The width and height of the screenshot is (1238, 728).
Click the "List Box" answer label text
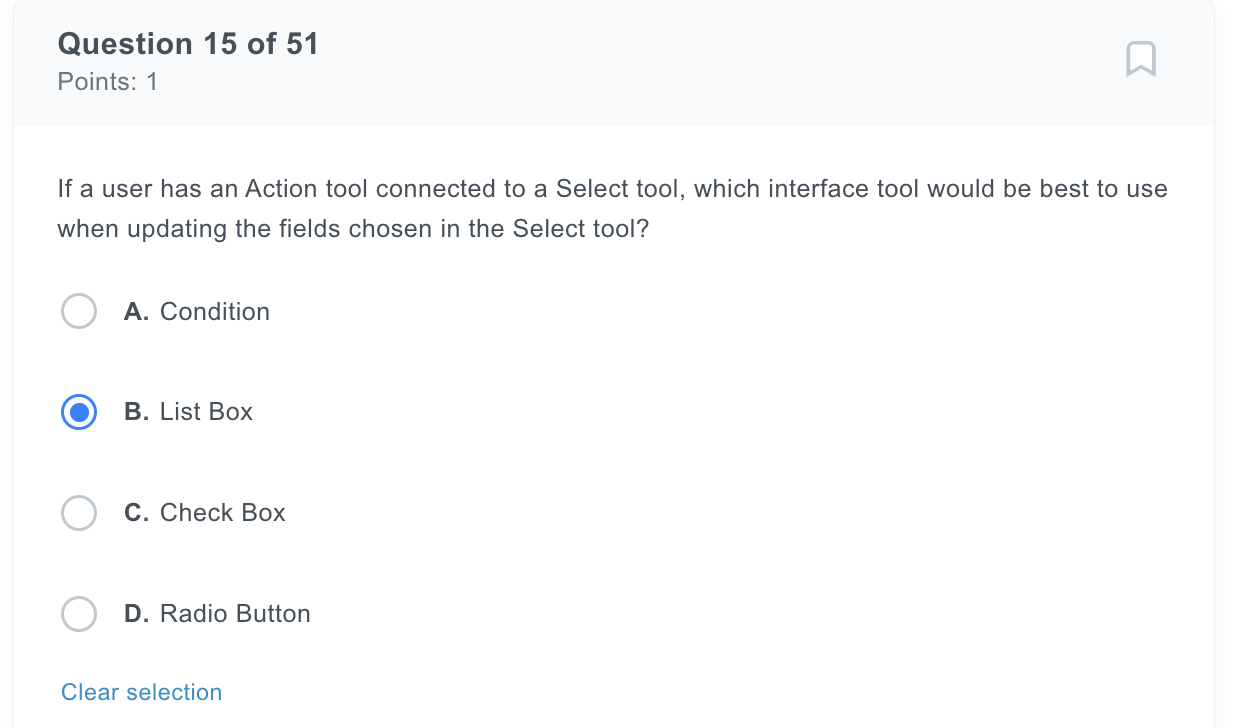(x=206, y=412)
